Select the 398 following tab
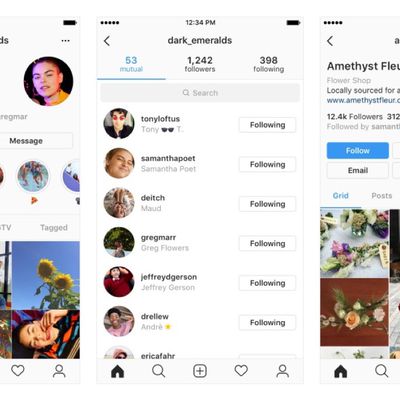 pyautogui.click(x=269, y=64)
